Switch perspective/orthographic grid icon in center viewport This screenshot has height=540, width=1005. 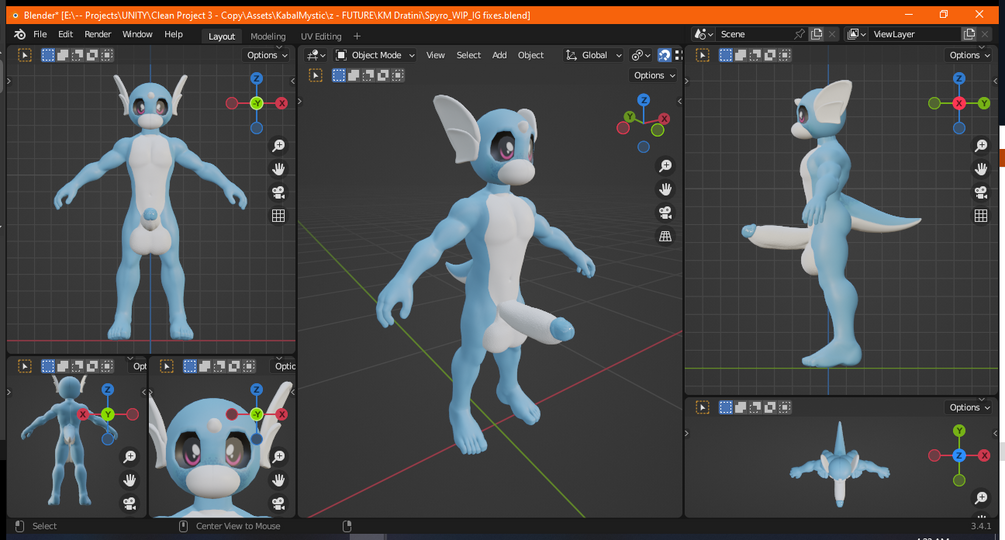click(665, 236)
